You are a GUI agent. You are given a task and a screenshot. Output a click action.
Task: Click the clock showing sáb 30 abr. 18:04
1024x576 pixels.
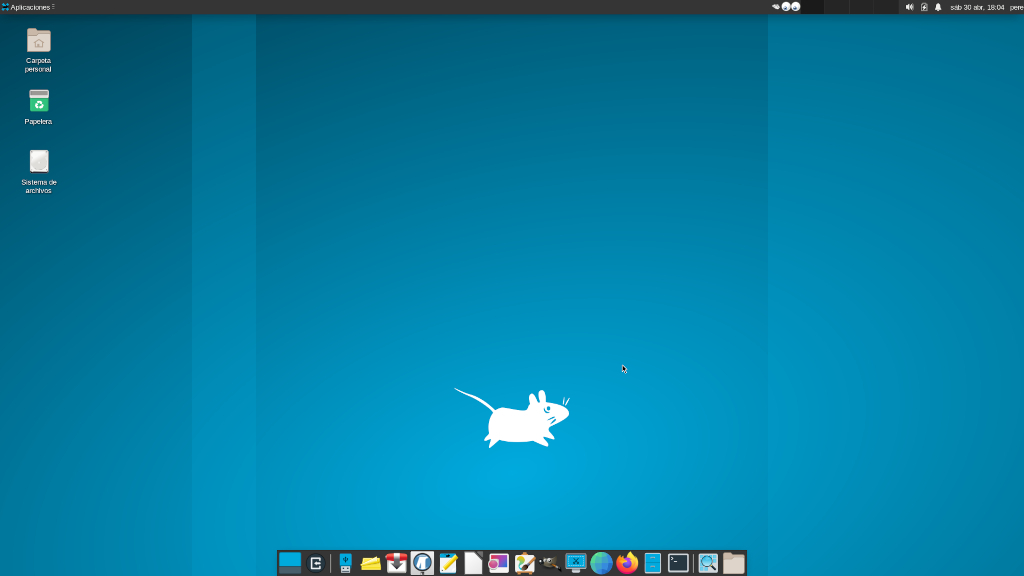[976, 7]
